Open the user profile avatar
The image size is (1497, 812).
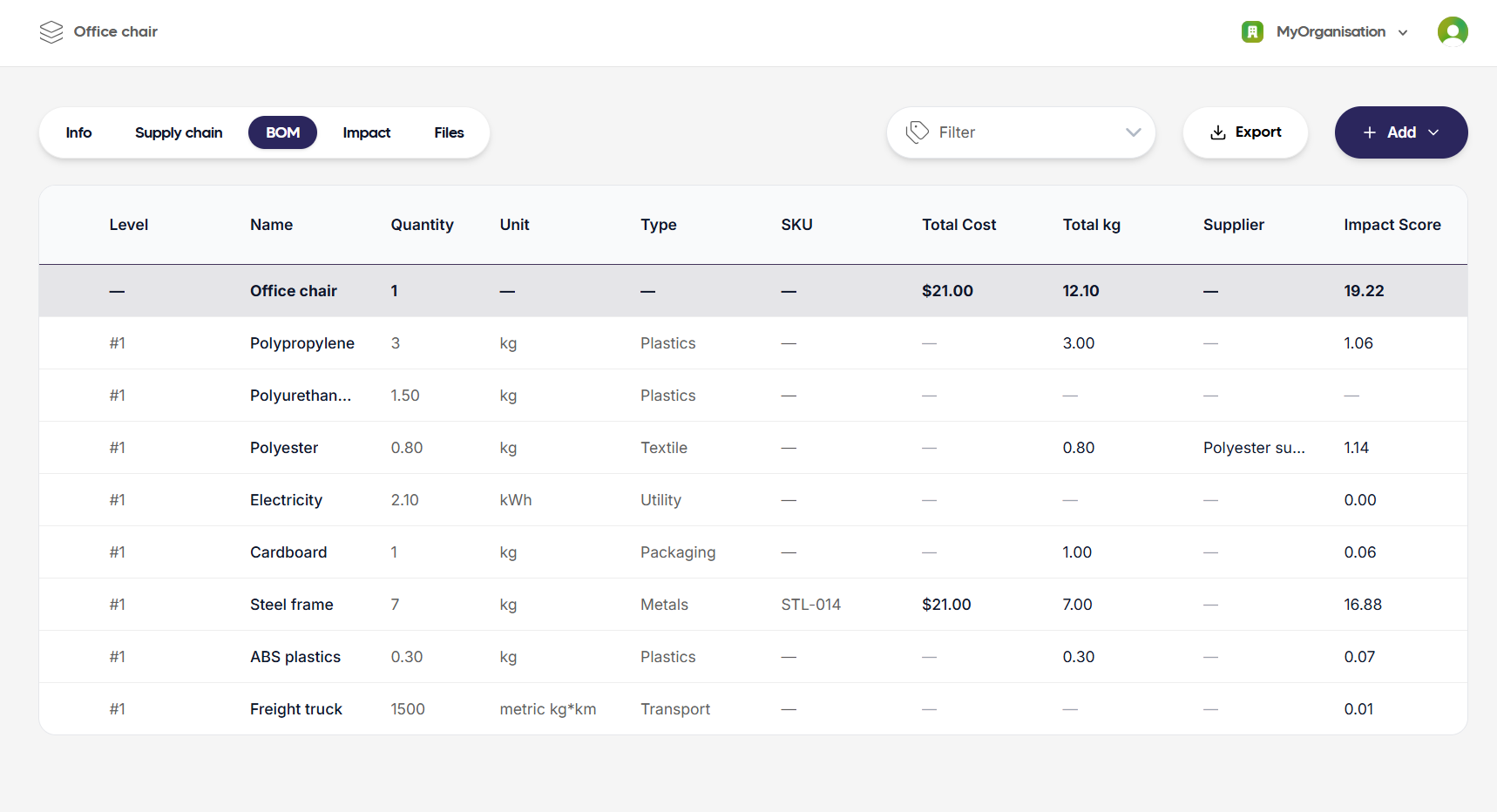pyautogui.click(x=1453, y=32)
